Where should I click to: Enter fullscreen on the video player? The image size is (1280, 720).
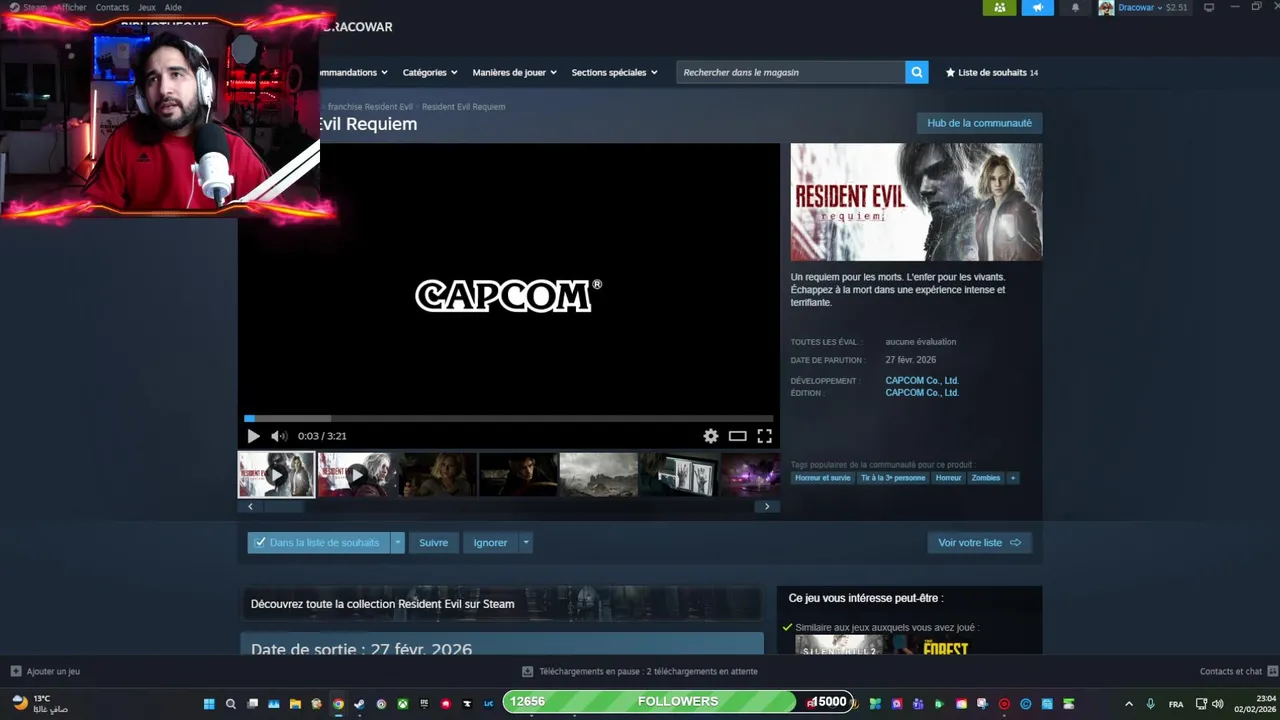[x=764, y=436]
